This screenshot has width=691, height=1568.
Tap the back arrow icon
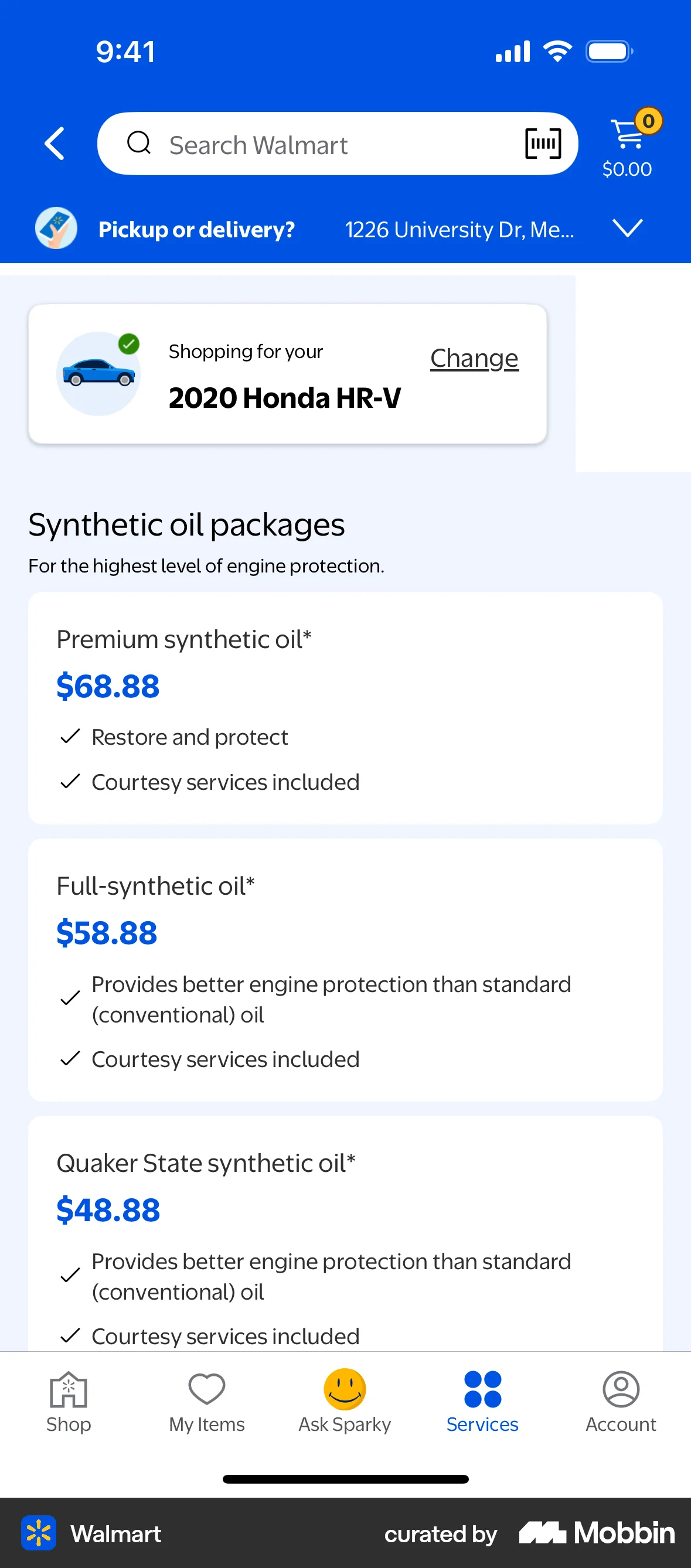pyautogui.click(x=55, y=144)
